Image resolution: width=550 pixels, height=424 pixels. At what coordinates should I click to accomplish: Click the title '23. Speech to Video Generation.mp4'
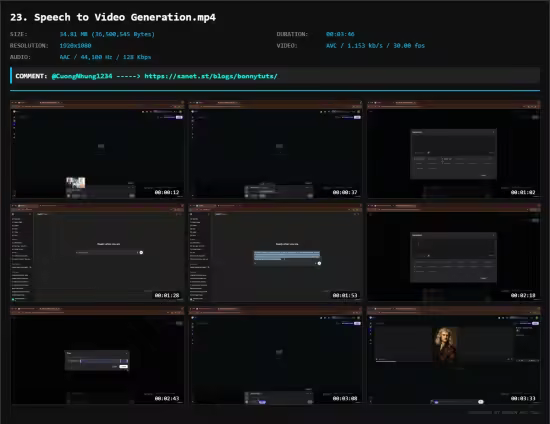pyautogui.click(x=113, y=17)
